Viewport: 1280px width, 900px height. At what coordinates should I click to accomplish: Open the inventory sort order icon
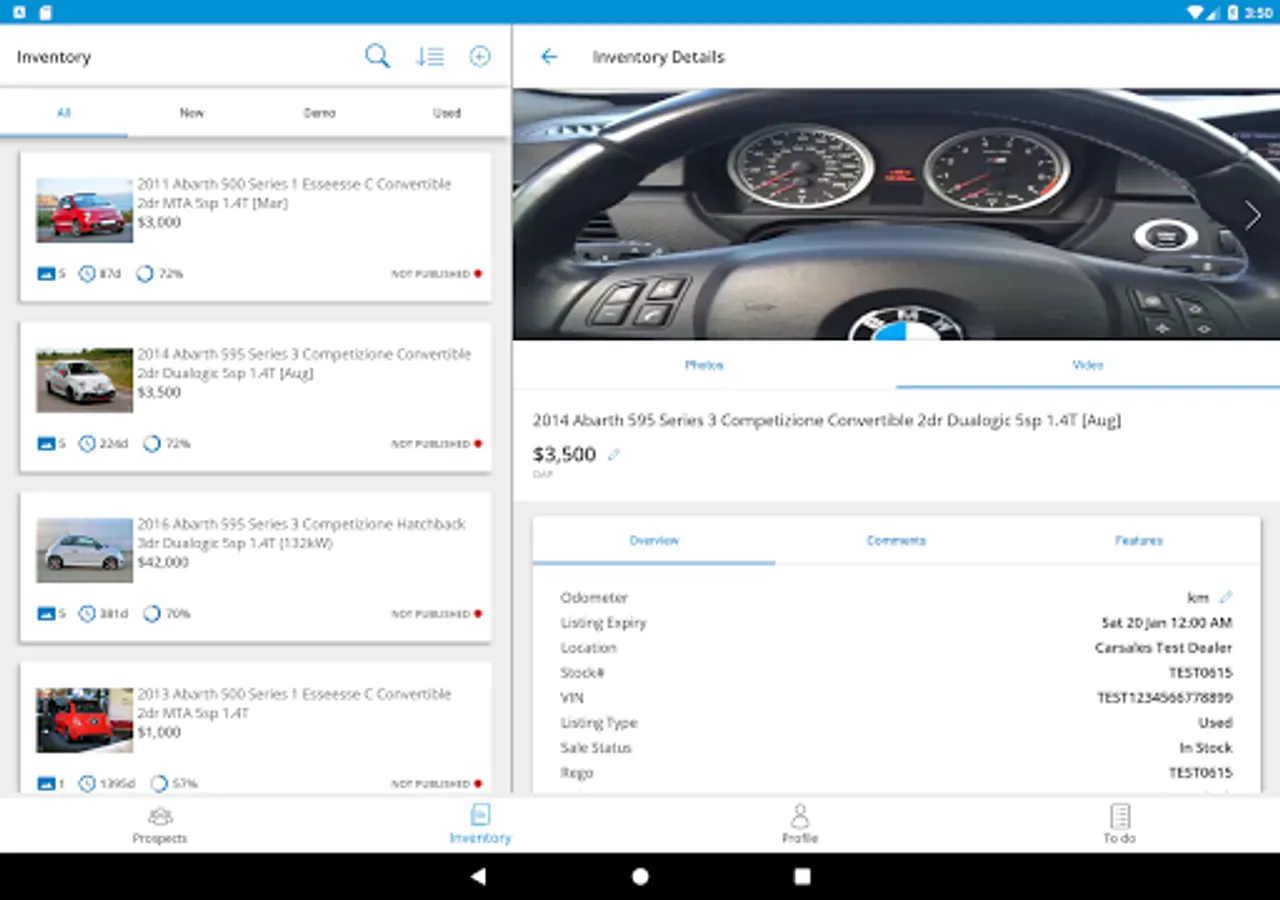coord(430,57)
